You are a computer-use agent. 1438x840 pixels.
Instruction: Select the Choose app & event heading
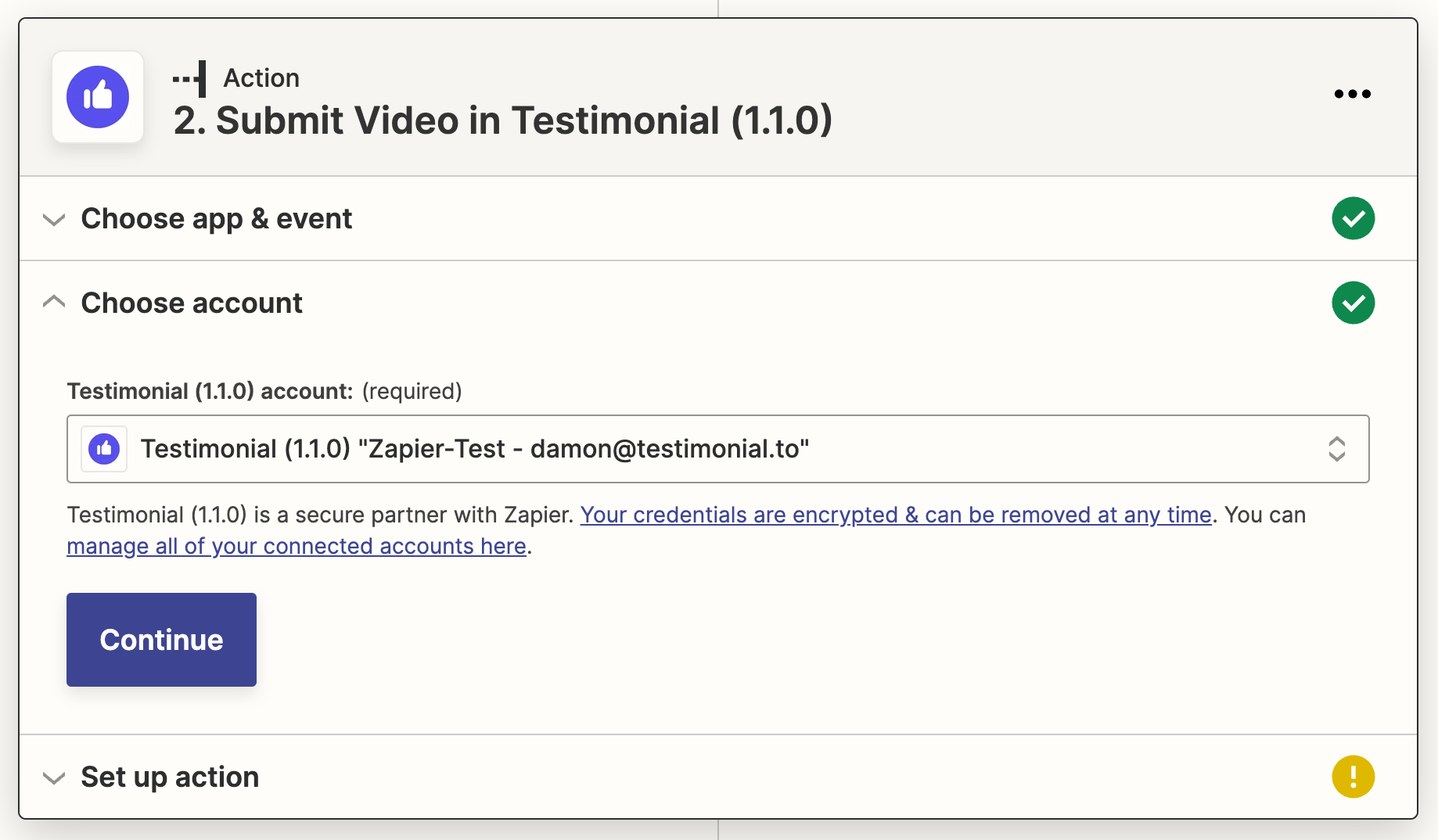tap(217, 219)
